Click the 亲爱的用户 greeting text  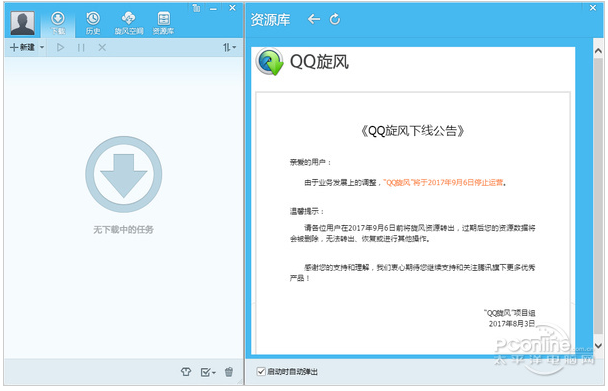point(310,162)
